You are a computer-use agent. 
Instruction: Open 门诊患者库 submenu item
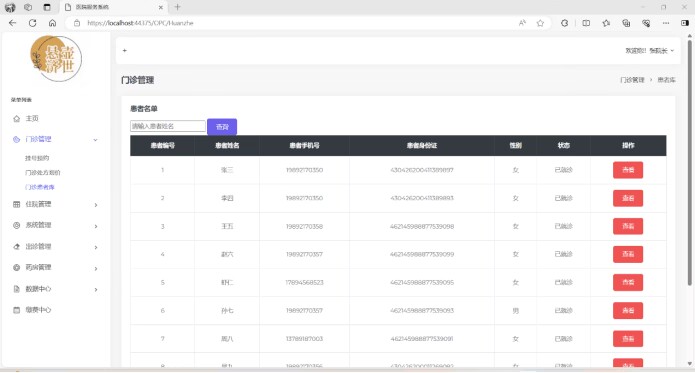coord(39,187)
